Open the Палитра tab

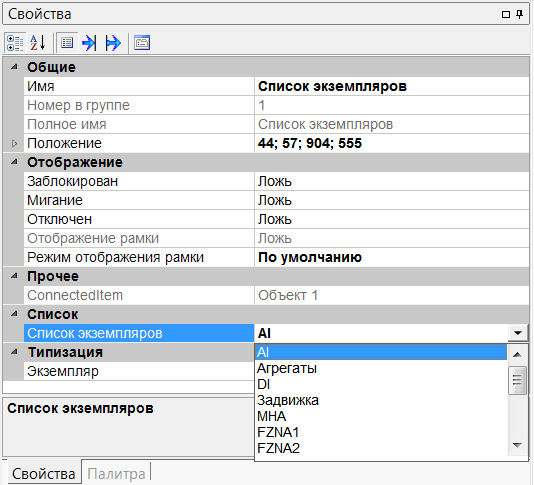(116, 474)
